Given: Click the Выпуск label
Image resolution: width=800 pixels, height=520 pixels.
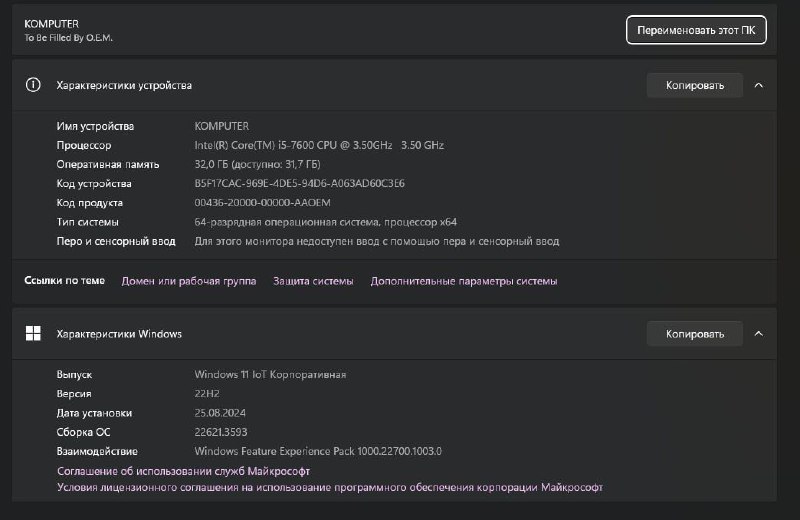Looking at the screenshot, I should tap(74, 375).
